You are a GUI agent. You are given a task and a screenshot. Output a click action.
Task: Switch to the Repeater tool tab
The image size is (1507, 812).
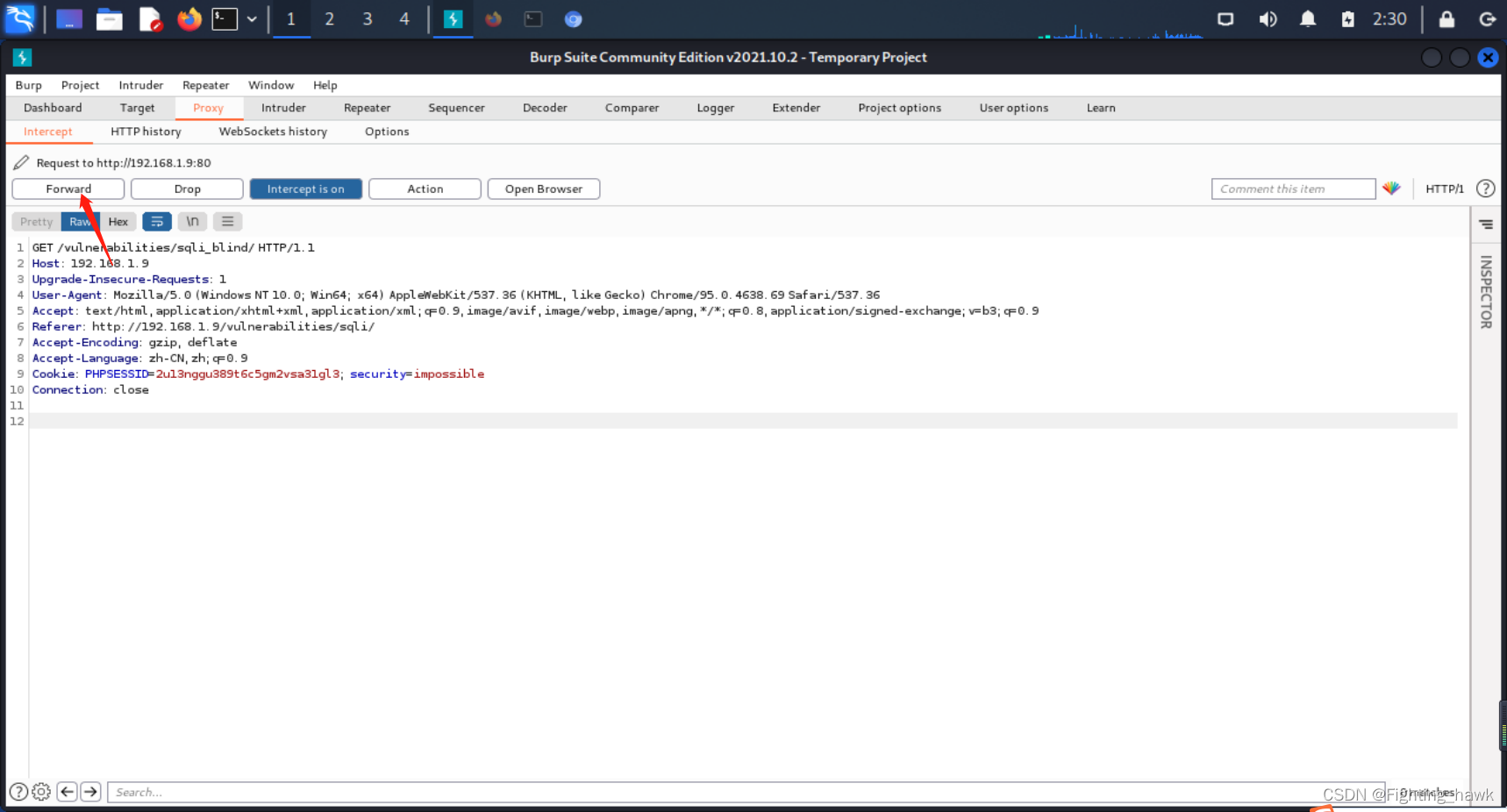point(367,108)
